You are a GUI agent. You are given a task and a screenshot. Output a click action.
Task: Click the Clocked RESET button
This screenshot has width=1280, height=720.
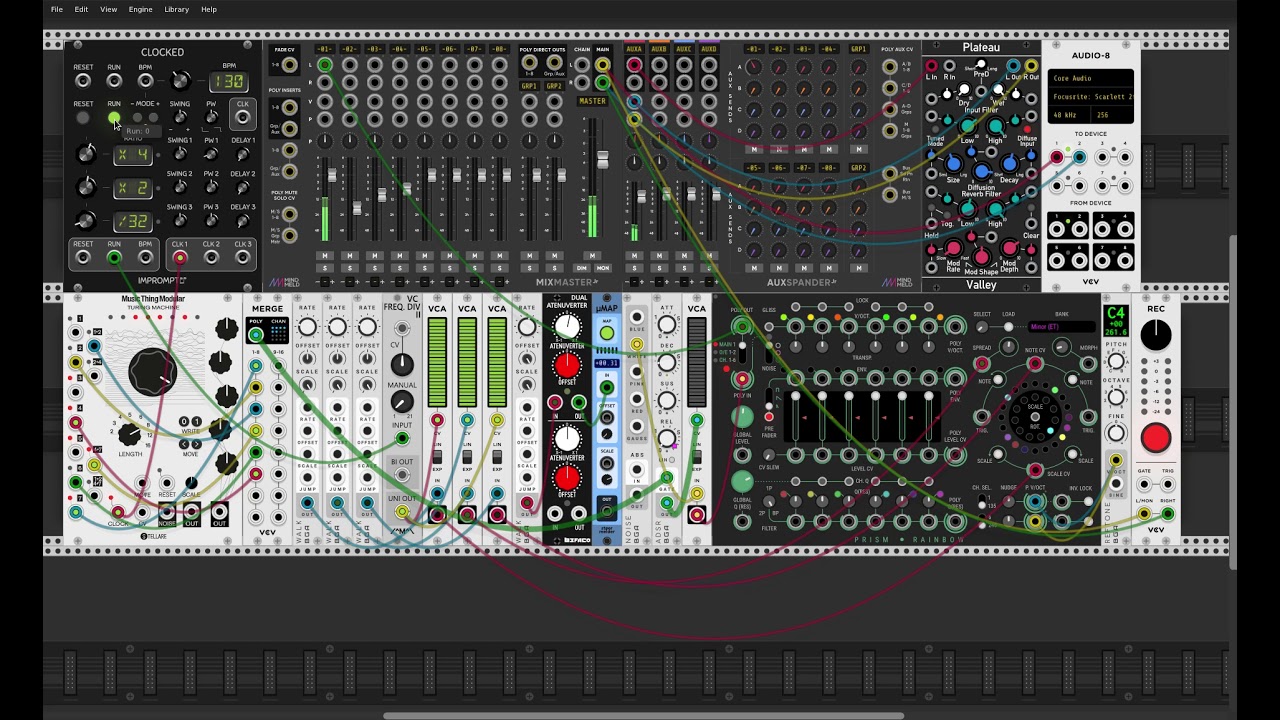pyautogui.click(x=83, y=118)
